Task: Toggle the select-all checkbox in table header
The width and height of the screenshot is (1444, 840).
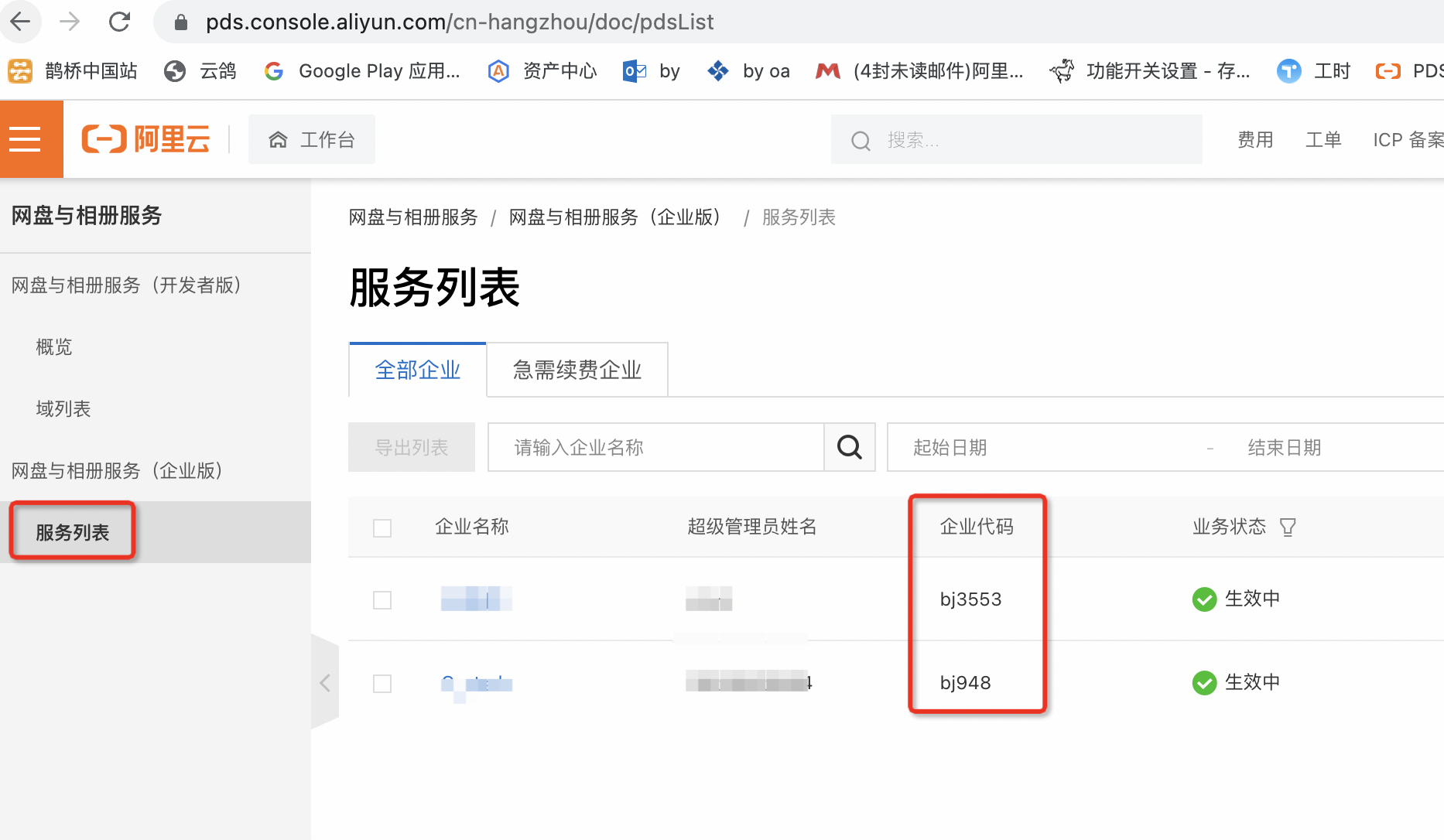Action: click(382, 528)
